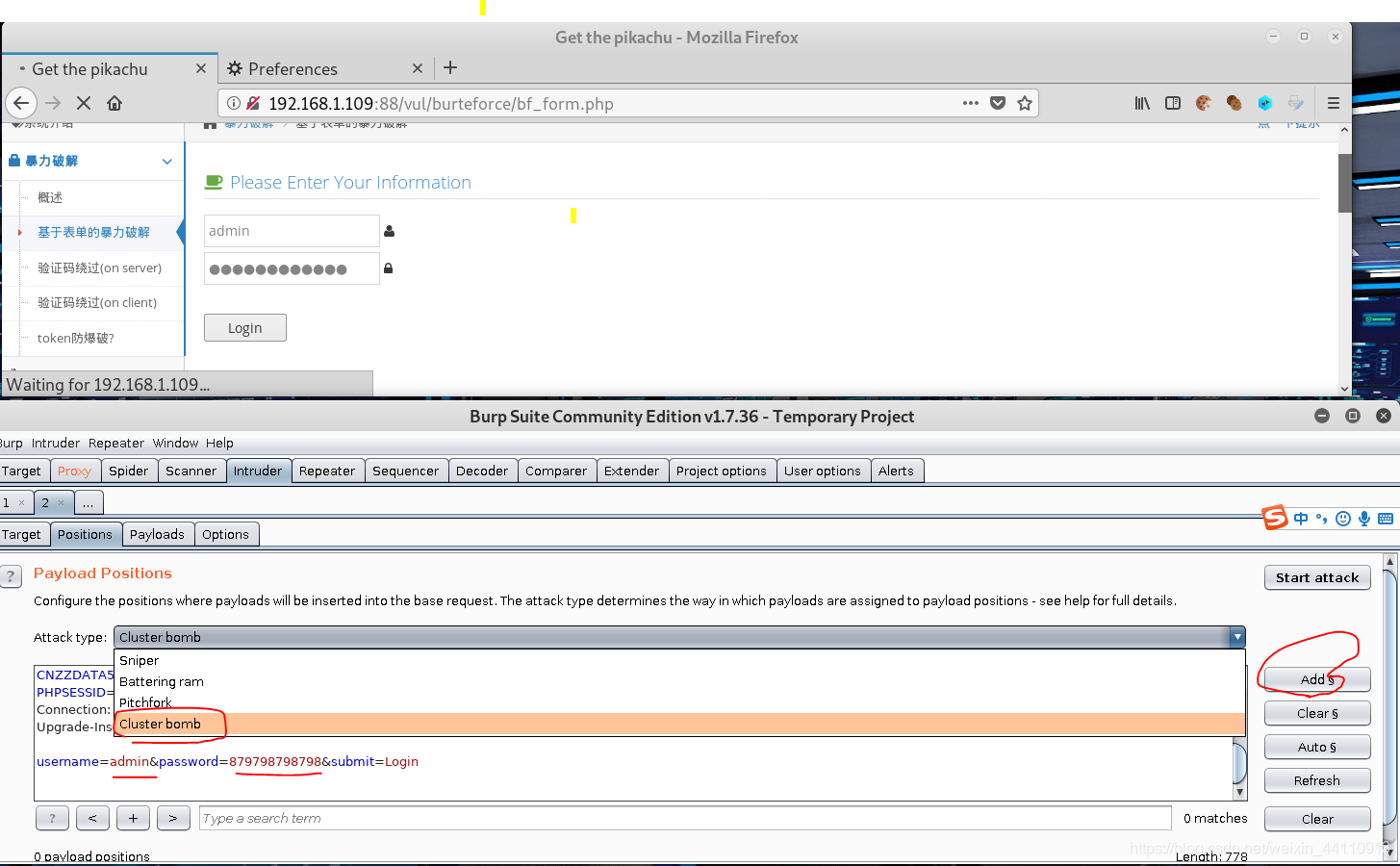Switch to Burp Sequencer tab
The width and height of the screenshot is (1400, 866).
(x=406, y=471)
